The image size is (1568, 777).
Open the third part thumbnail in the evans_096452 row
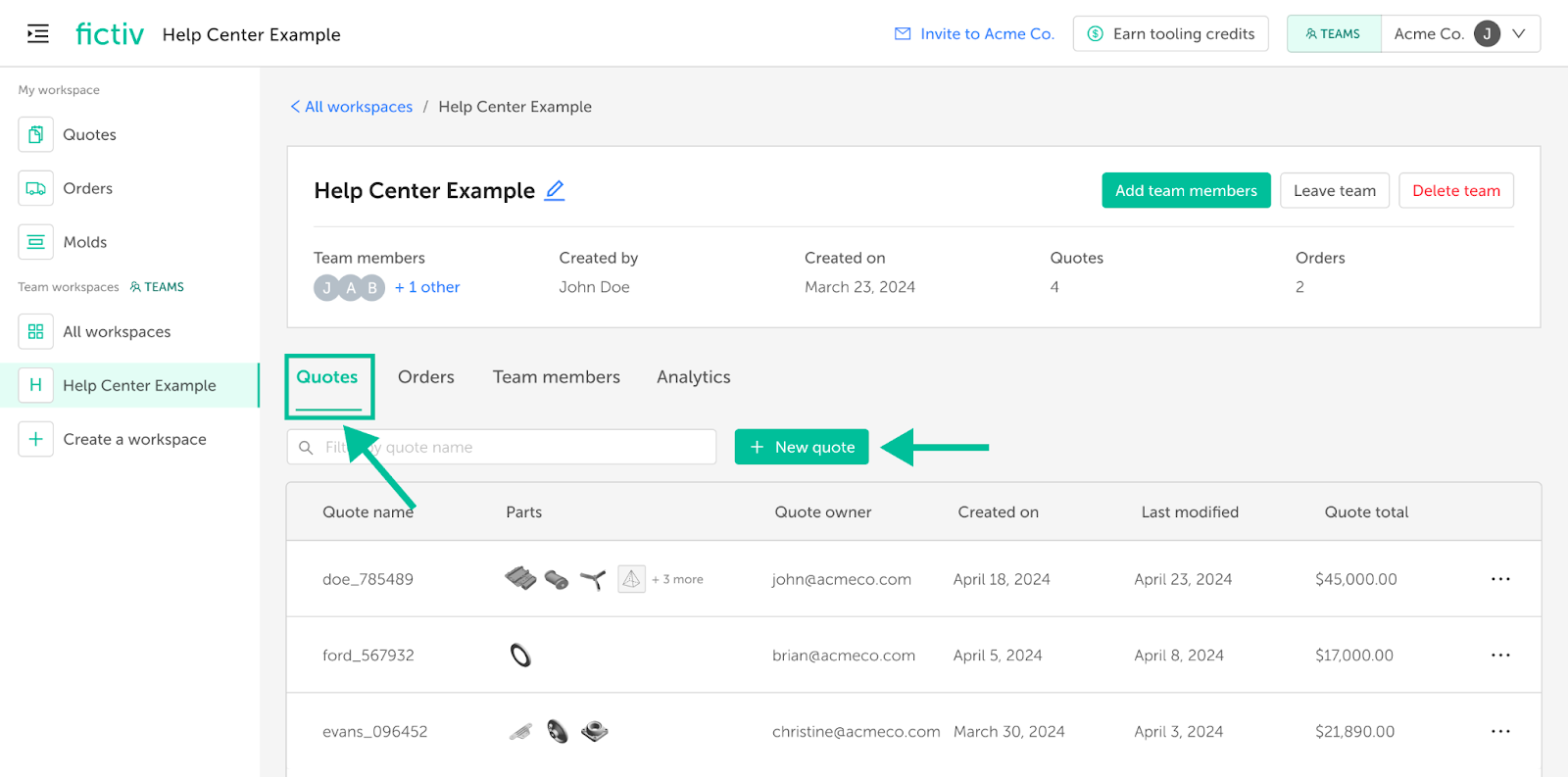point(595,731)
